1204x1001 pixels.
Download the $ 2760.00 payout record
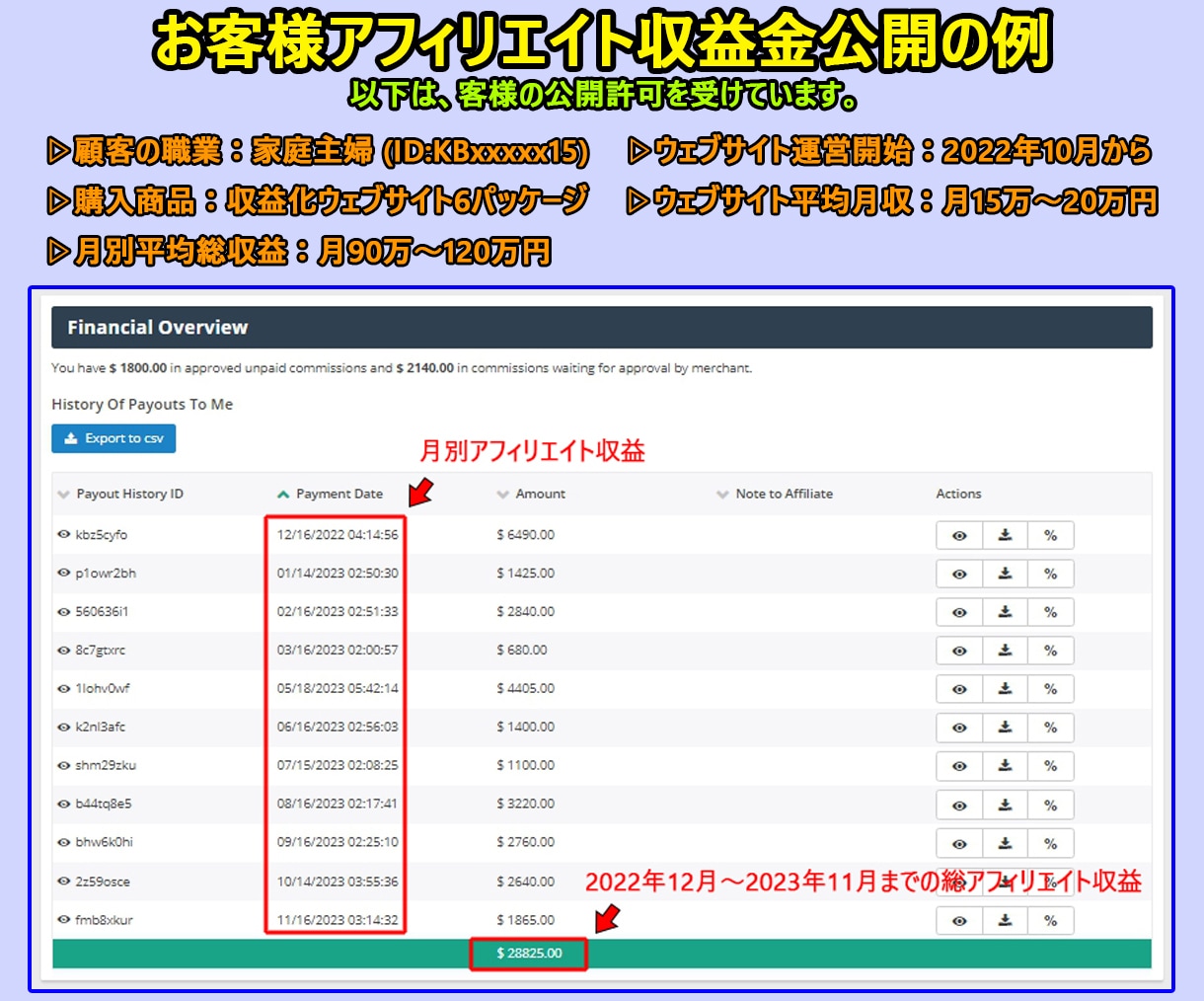(1005, 843)
